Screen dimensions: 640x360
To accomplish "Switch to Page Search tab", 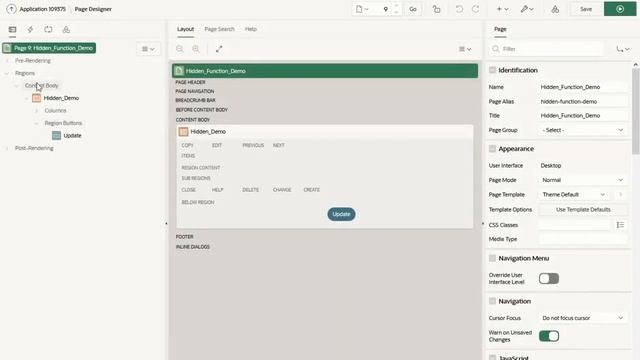I will point(220,29).
